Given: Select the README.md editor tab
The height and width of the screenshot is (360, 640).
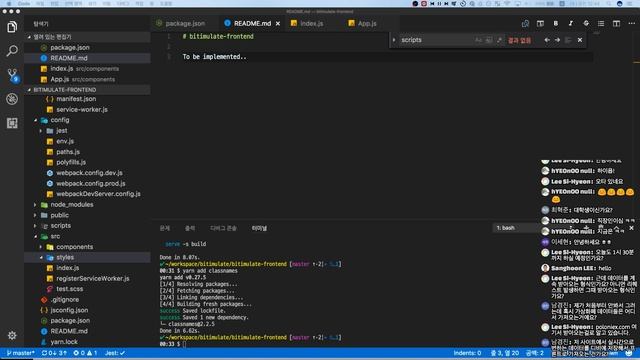Looking at the screenshot, I should 252,24.
